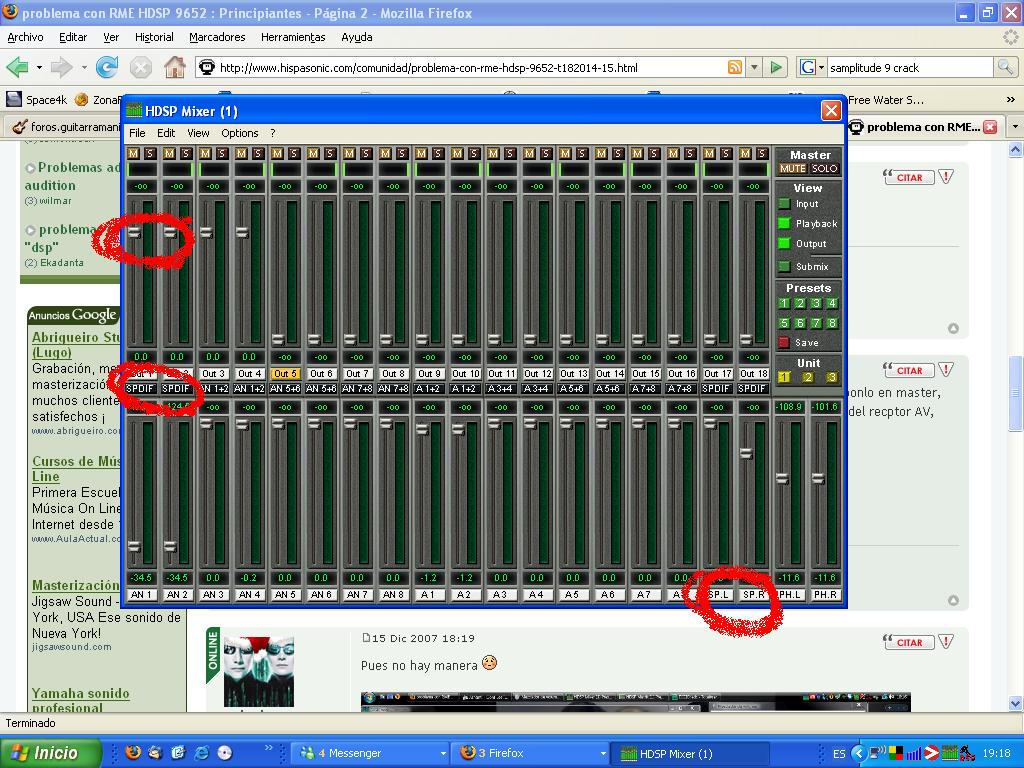The image size is (1024, 768).
Task: Open the Marcadores menu in Firefox
Action: (217, 37)
